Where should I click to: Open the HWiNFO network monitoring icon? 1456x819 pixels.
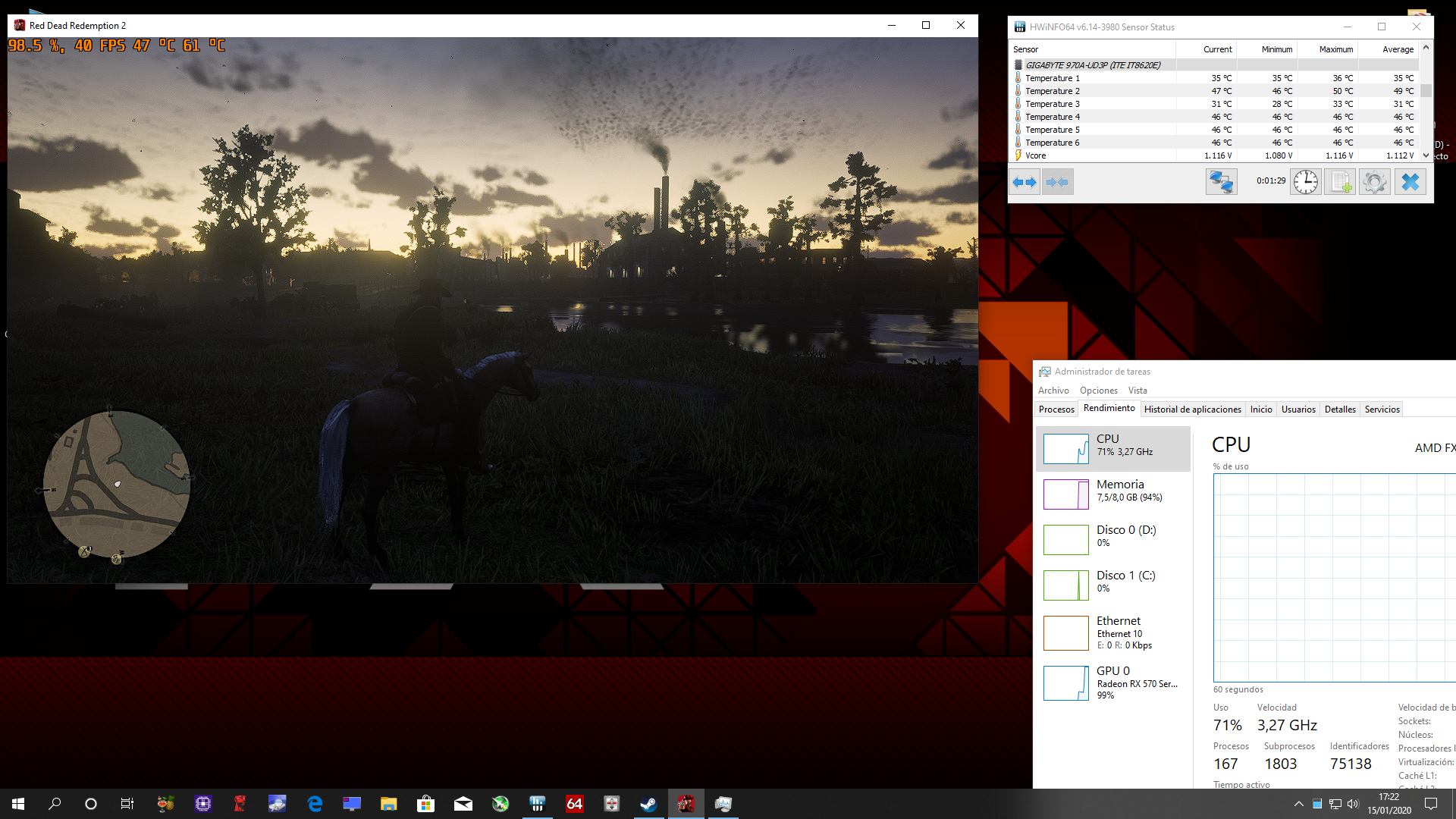(x=1221, y=182)
